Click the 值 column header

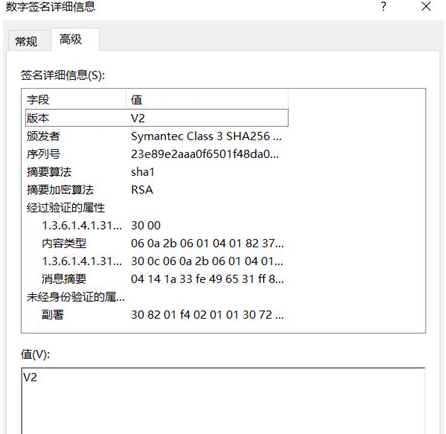tap(207, 99)
